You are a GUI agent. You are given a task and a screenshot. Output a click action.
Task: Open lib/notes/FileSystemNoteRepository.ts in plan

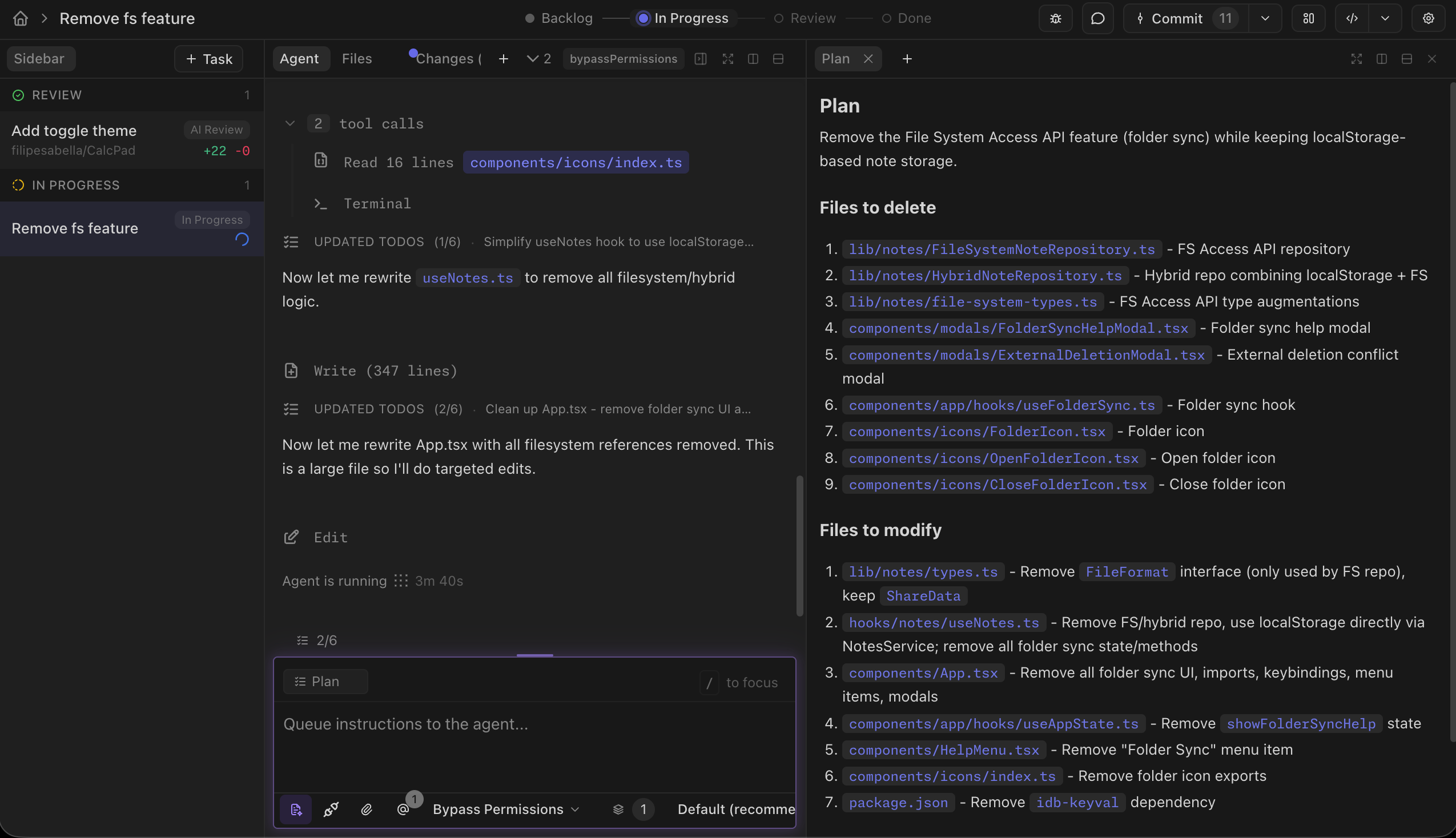1002,249
